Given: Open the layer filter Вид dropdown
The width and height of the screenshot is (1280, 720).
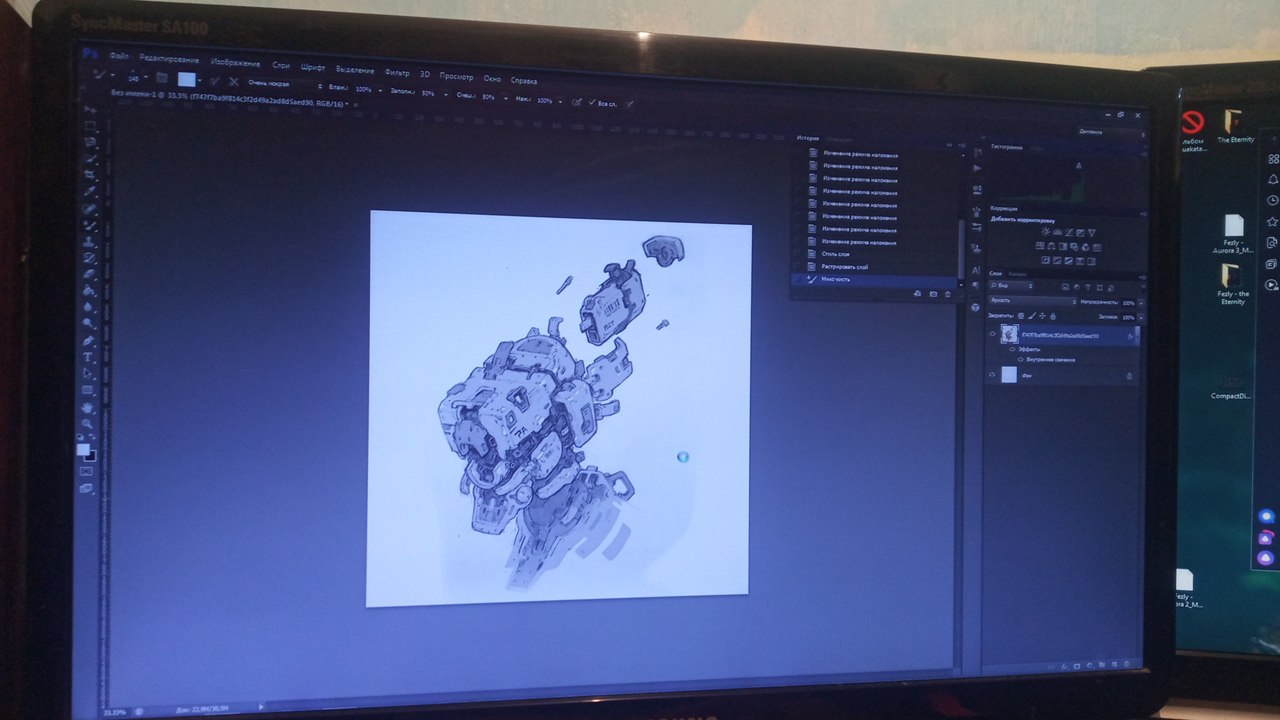Looking at the screenshot, I should [x=1011, y=286].
